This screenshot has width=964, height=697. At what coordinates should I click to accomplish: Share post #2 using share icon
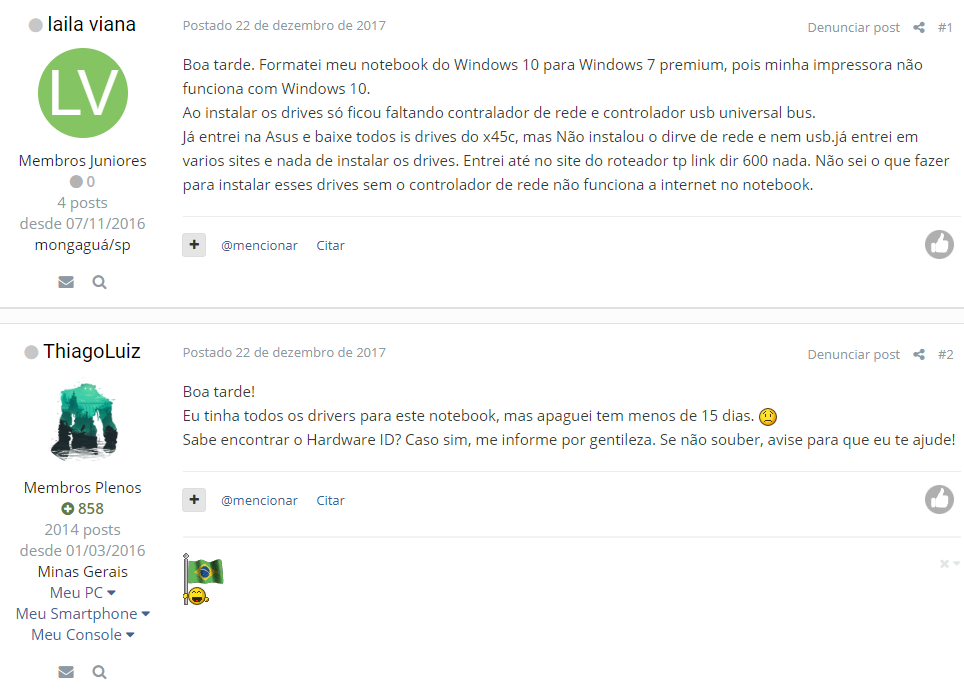919,355
